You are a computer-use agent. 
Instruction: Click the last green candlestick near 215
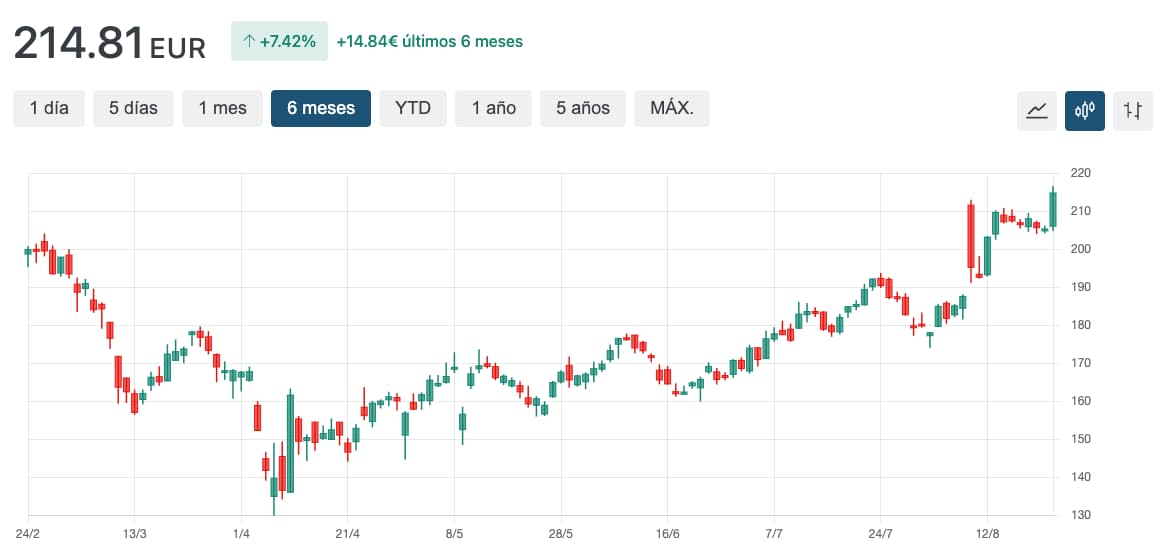click(1053, 209)
